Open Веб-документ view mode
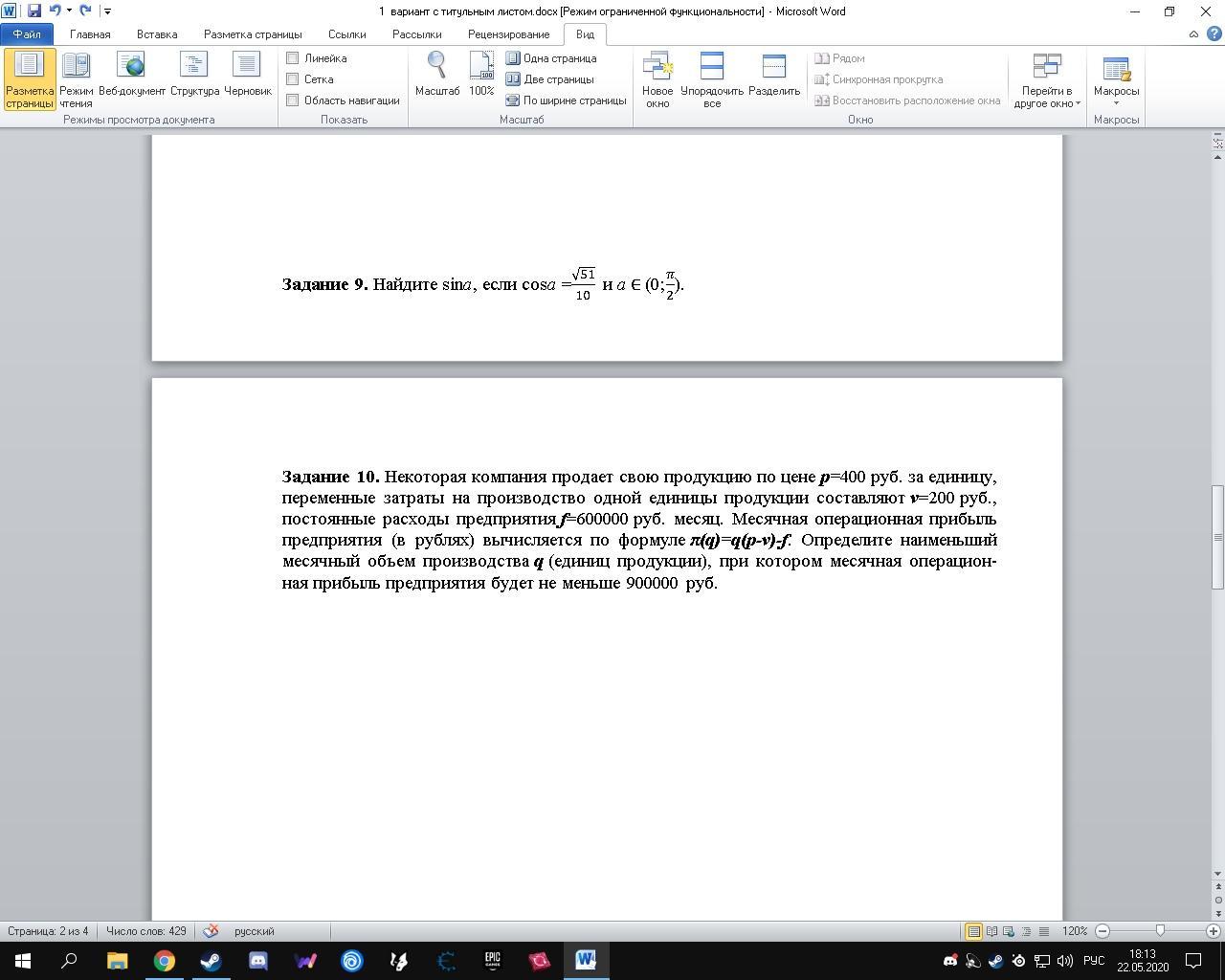 (132, 75)
